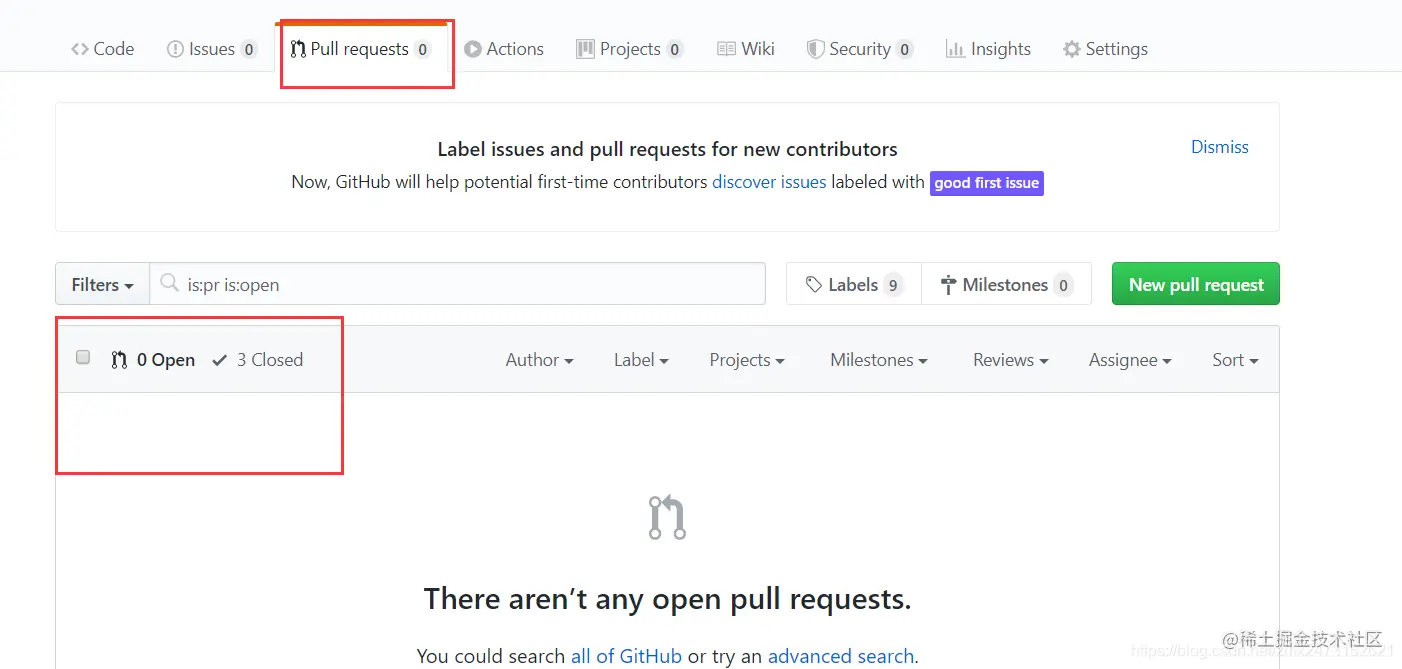
Task: Open the Sort dropdown
Action: (x=1235, y=360)
